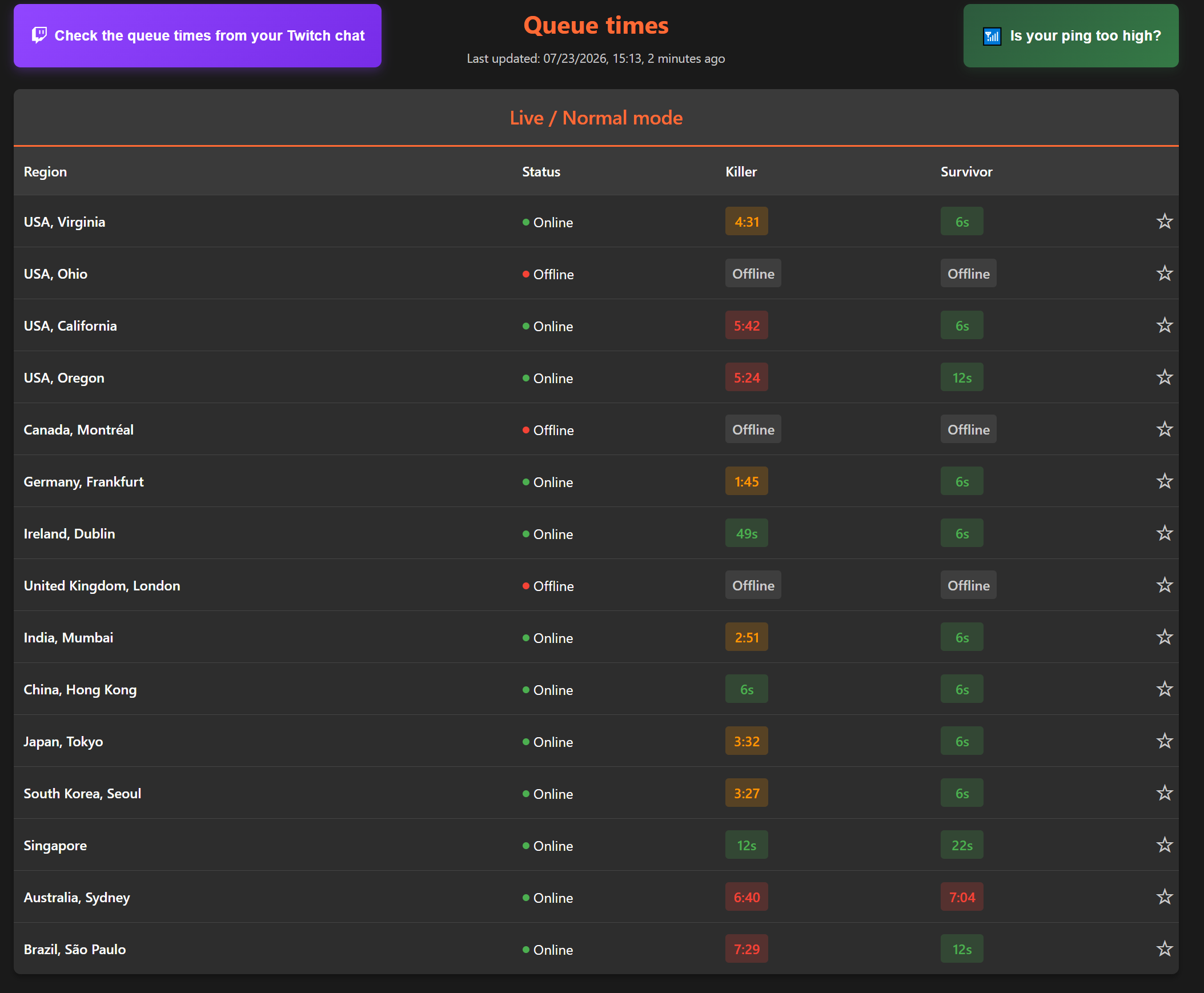Select the 5:42 killer time for California
Screen dimensions: 1204x993
tap(747, 325)
